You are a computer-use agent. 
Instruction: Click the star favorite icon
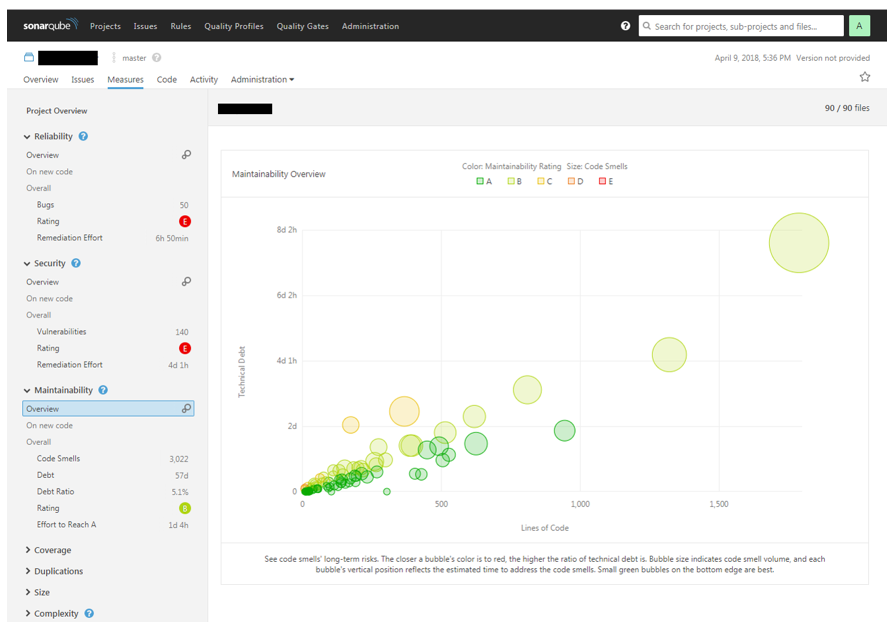point(864,77)
